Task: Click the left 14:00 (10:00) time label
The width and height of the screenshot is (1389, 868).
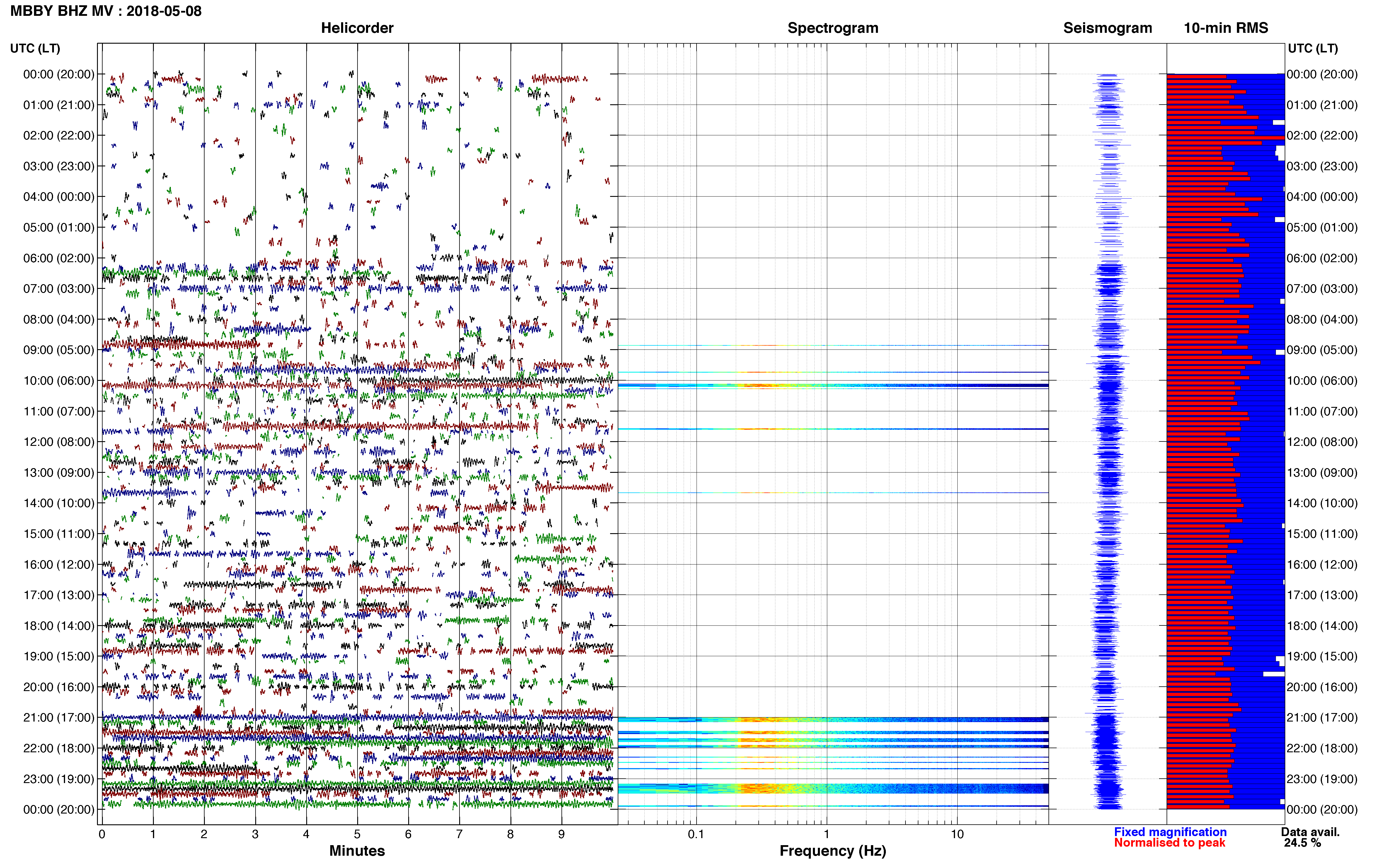Action: click(59, 504)
